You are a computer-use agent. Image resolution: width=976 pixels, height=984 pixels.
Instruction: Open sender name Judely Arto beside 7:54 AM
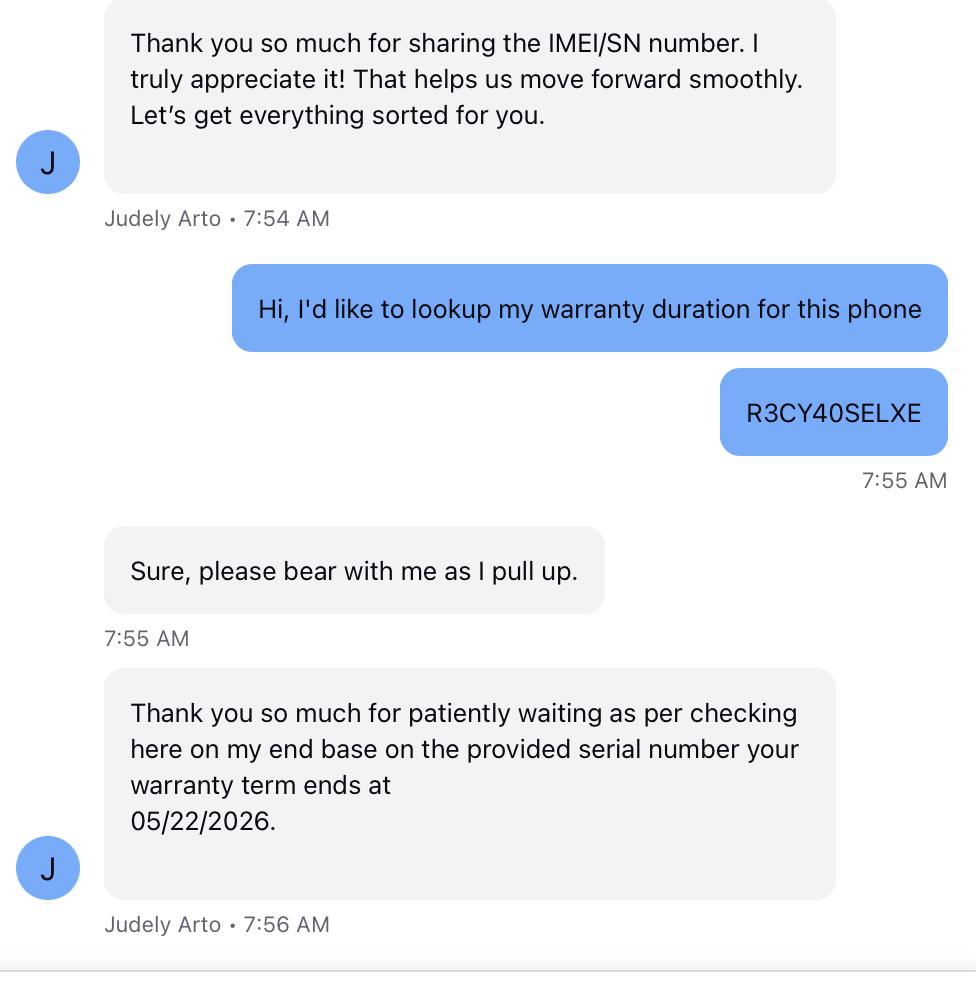click(162, 219)
